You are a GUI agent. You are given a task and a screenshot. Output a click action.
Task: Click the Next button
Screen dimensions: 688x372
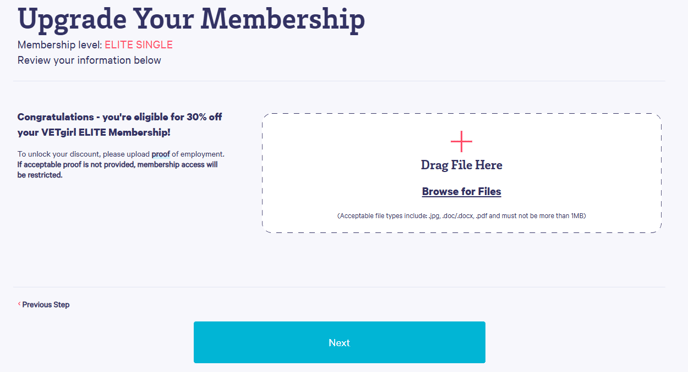click(339, 342)
